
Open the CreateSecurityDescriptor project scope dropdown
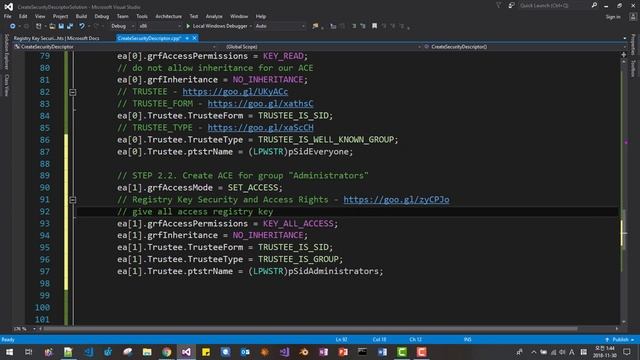(x=115, y=47)
